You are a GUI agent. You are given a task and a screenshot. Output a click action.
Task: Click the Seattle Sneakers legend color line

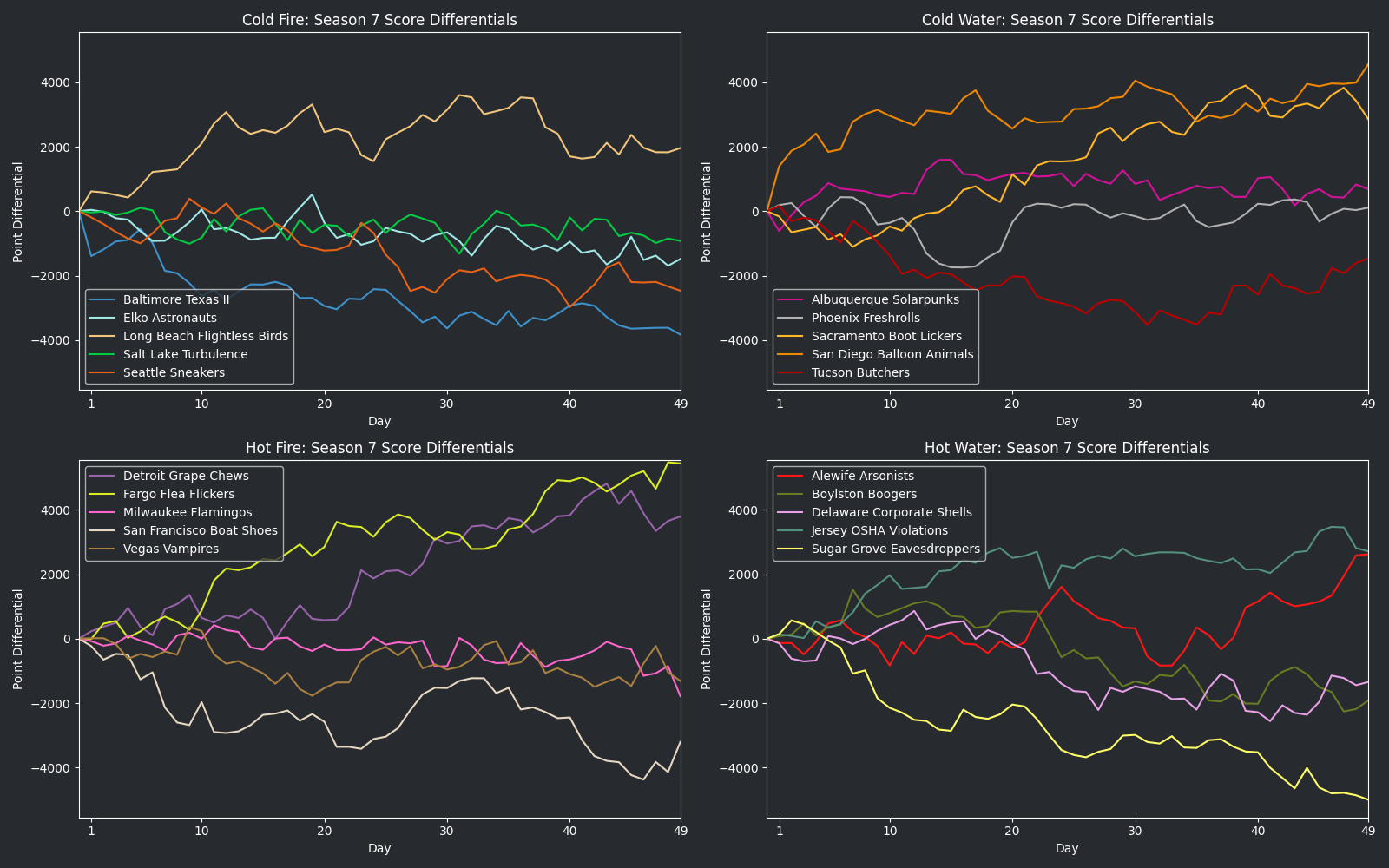pyautogui.click(x=102, y=372)
